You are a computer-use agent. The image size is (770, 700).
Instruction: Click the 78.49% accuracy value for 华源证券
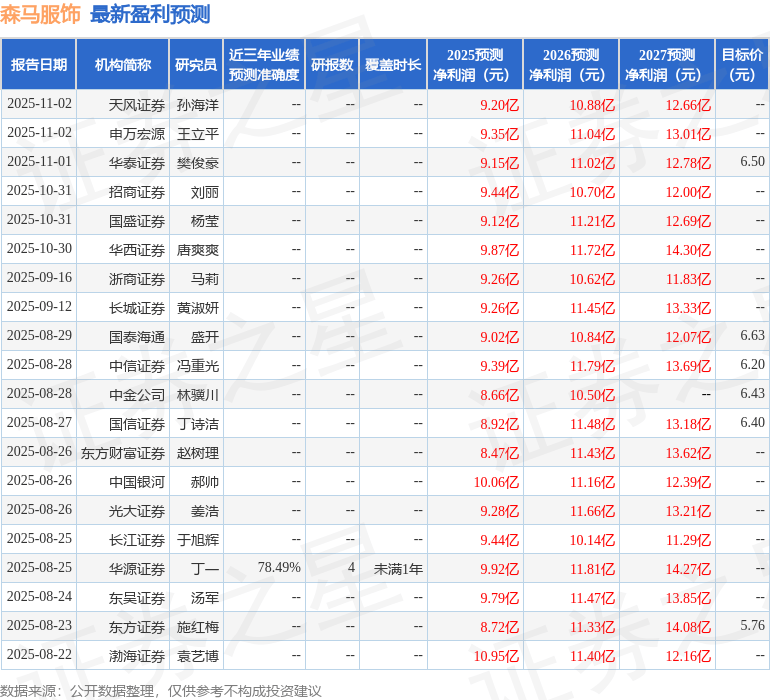[x=279, y=568]
